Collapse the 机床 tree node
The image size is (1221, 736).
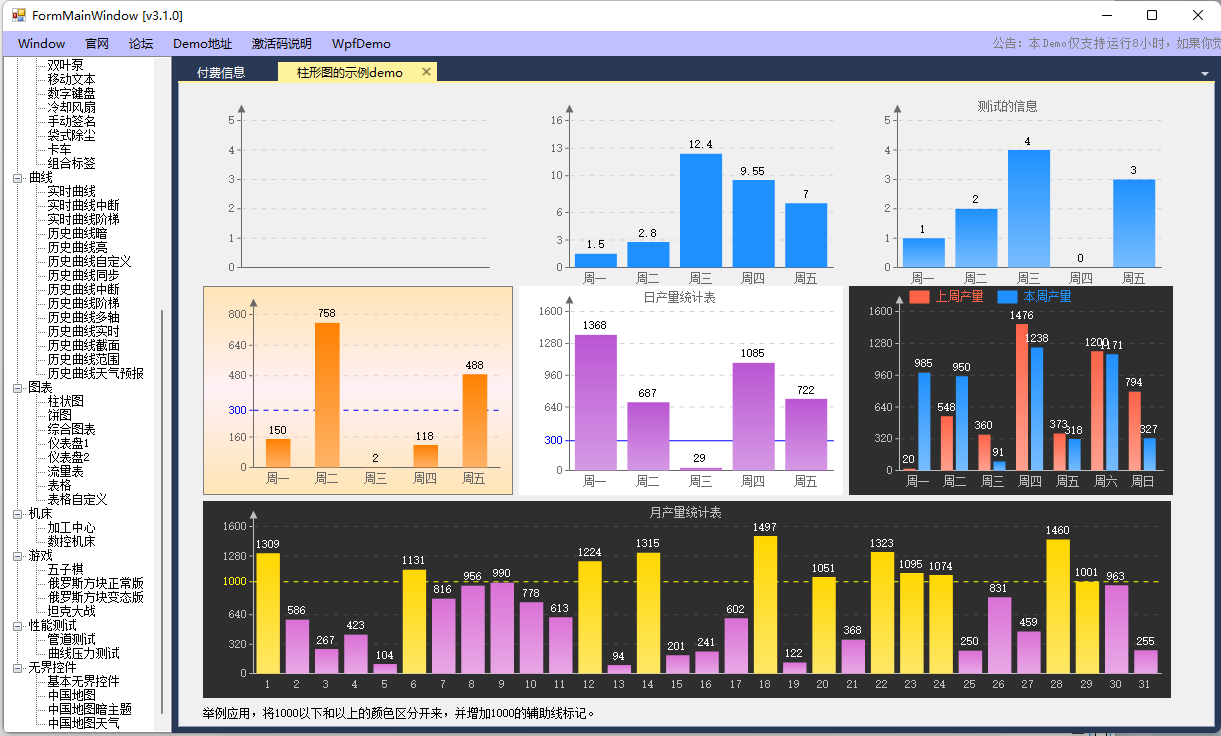pyautogui.click(x=18, y=514)
